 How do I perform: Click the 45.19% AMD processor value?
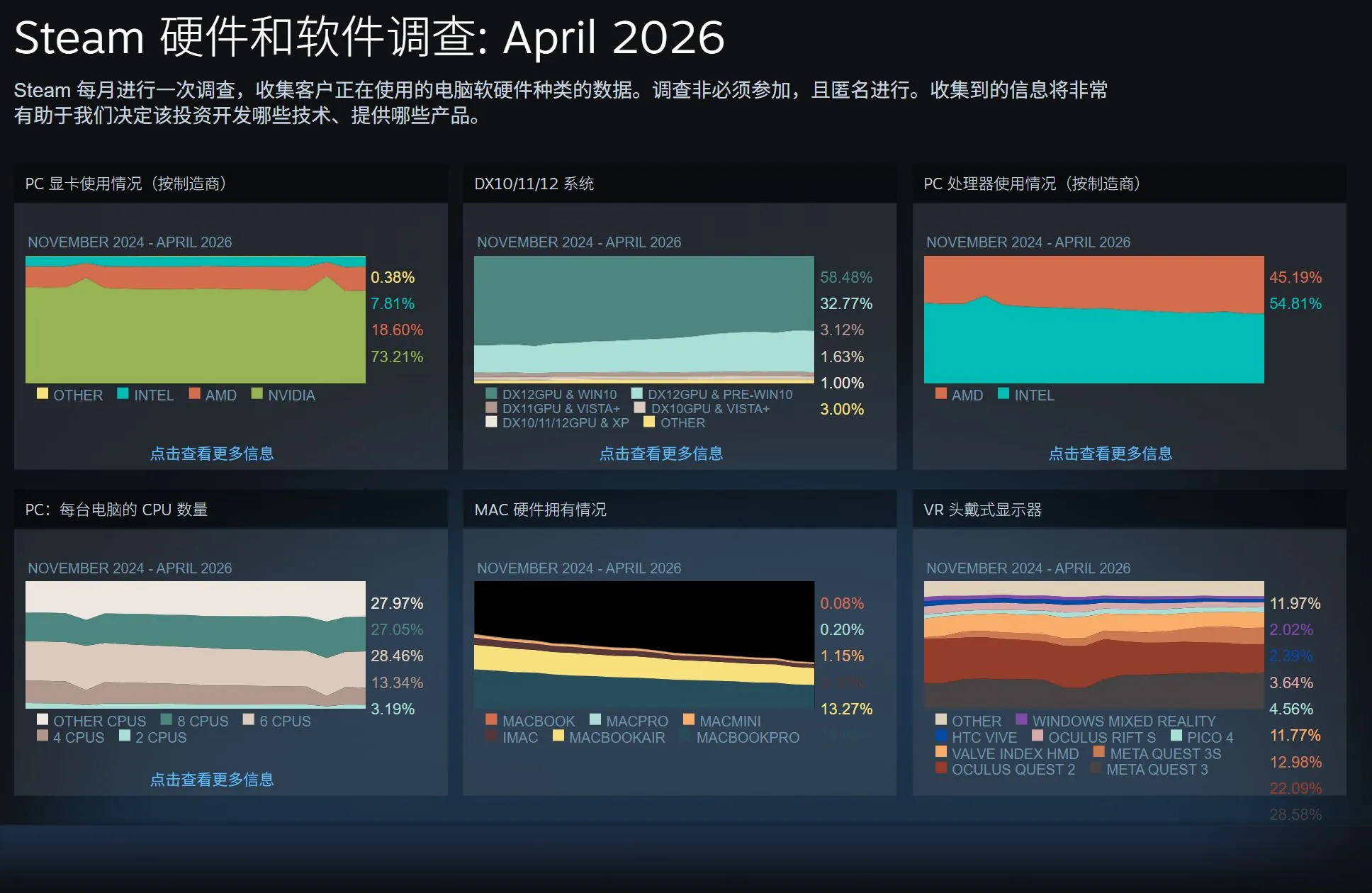point(1295,278)
